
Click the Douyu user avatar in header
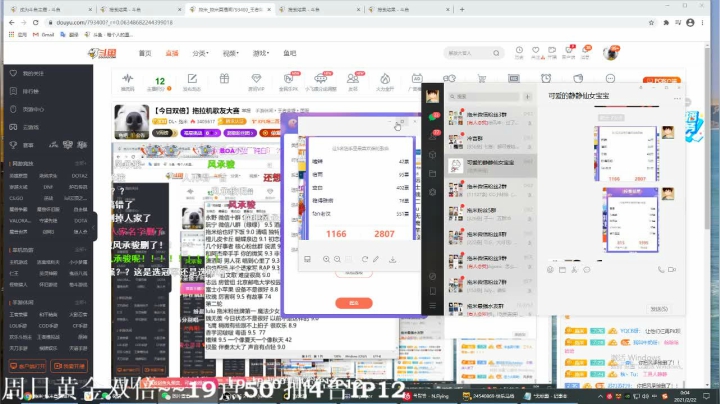pos(611,53)
